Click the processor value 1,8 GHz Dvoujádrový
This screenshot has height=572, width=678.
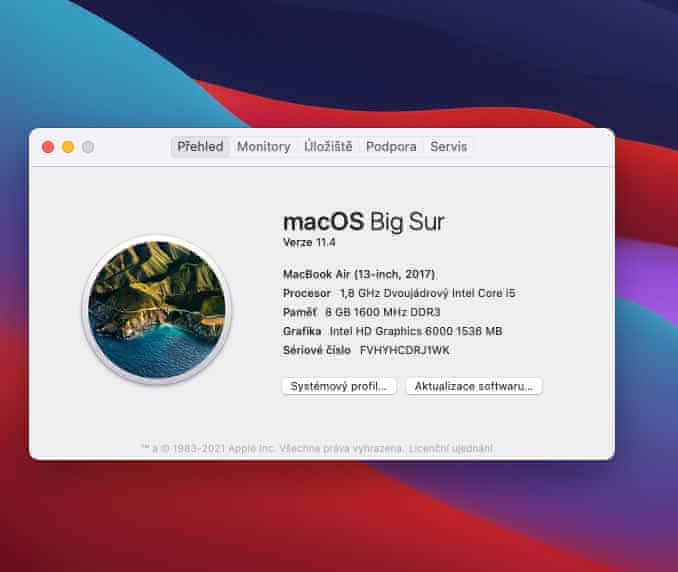(428, 293)
